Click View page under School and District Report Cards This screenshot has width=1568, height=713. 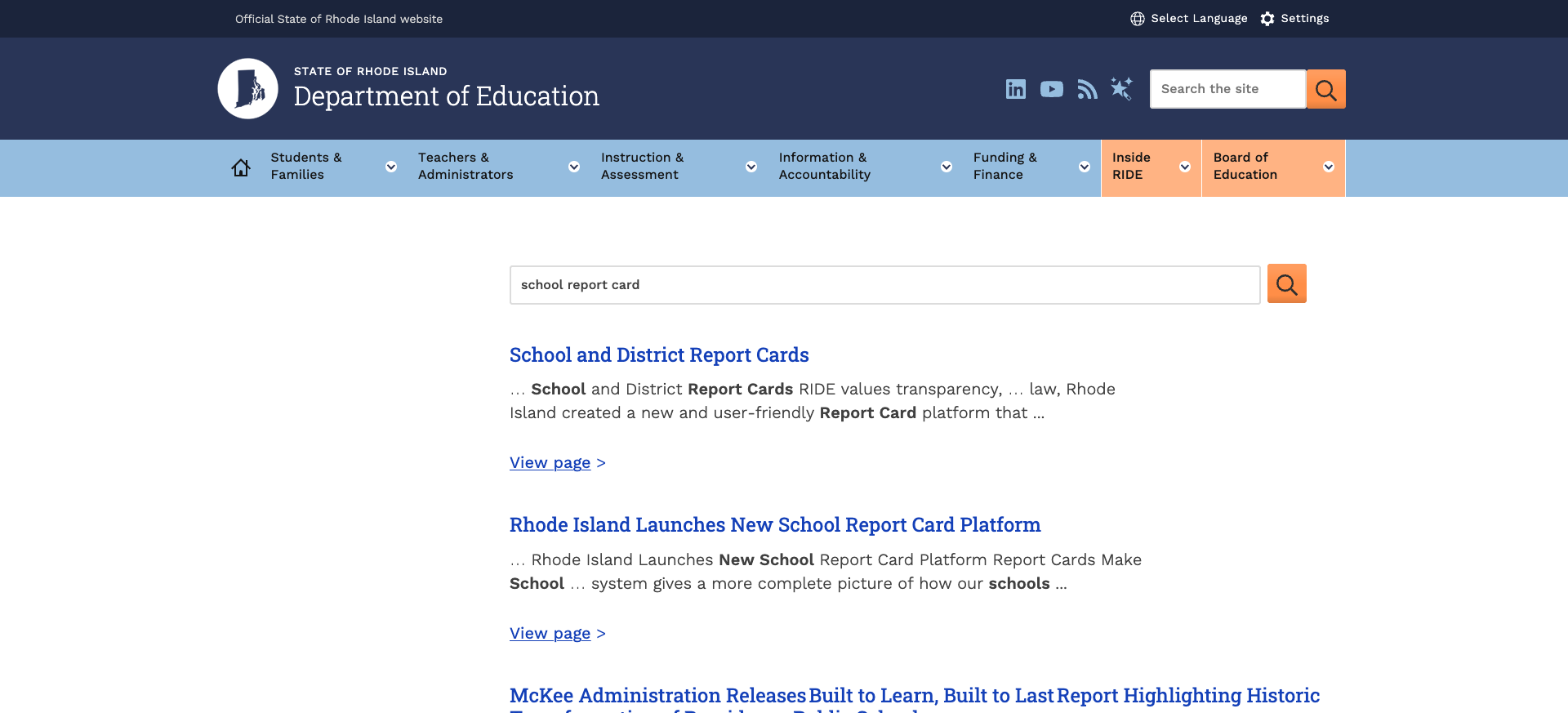[550, 463]
